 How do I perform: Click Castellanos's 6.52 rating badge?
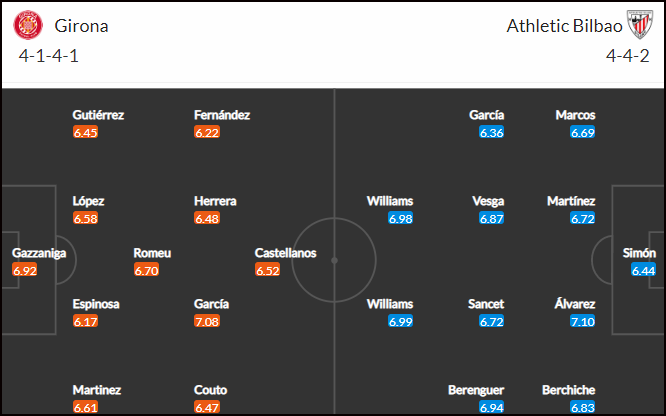[268, 270]
